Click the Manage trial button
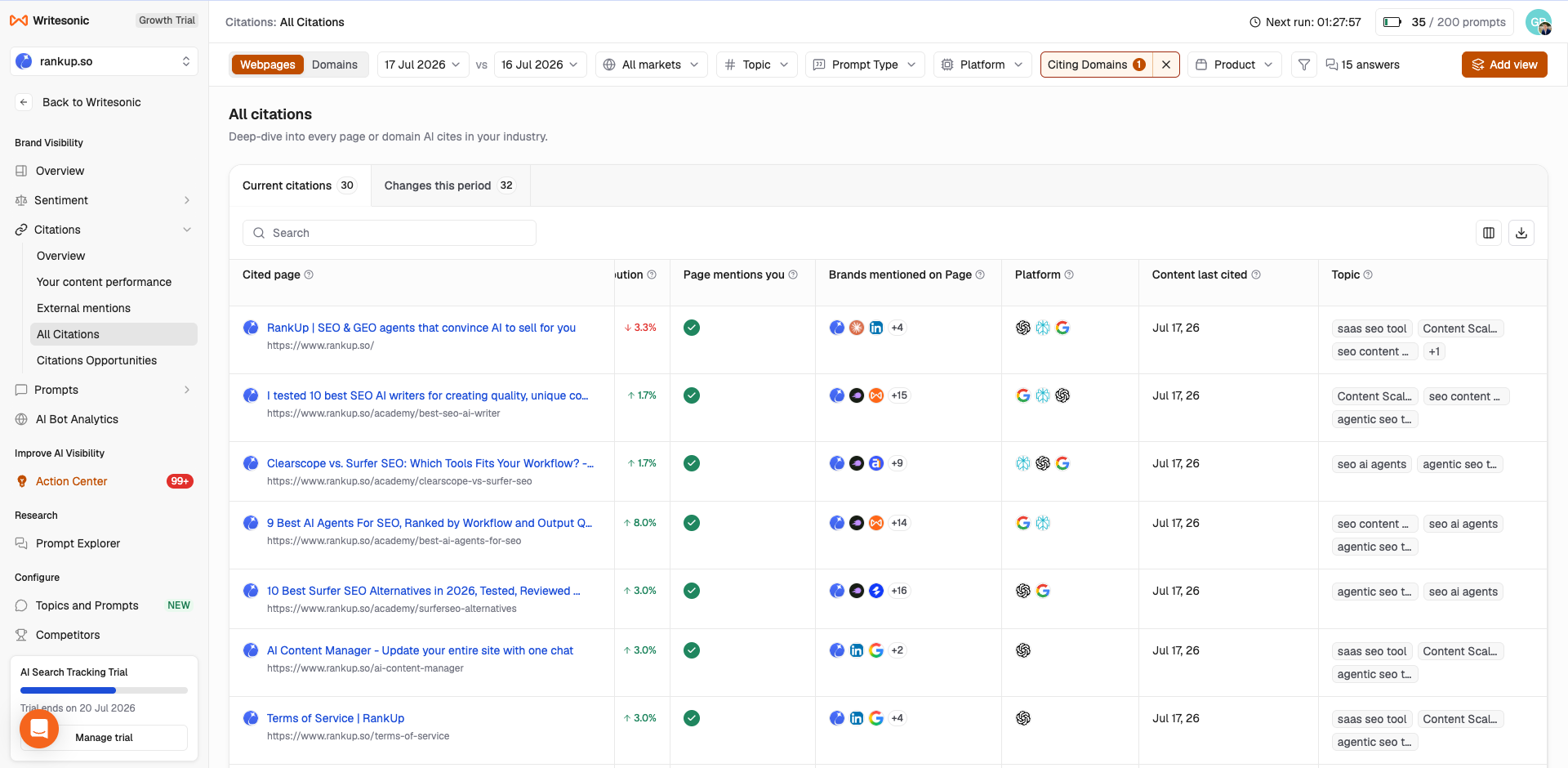The width and height of the screenshot is (1568, 768). pos(104,738)
